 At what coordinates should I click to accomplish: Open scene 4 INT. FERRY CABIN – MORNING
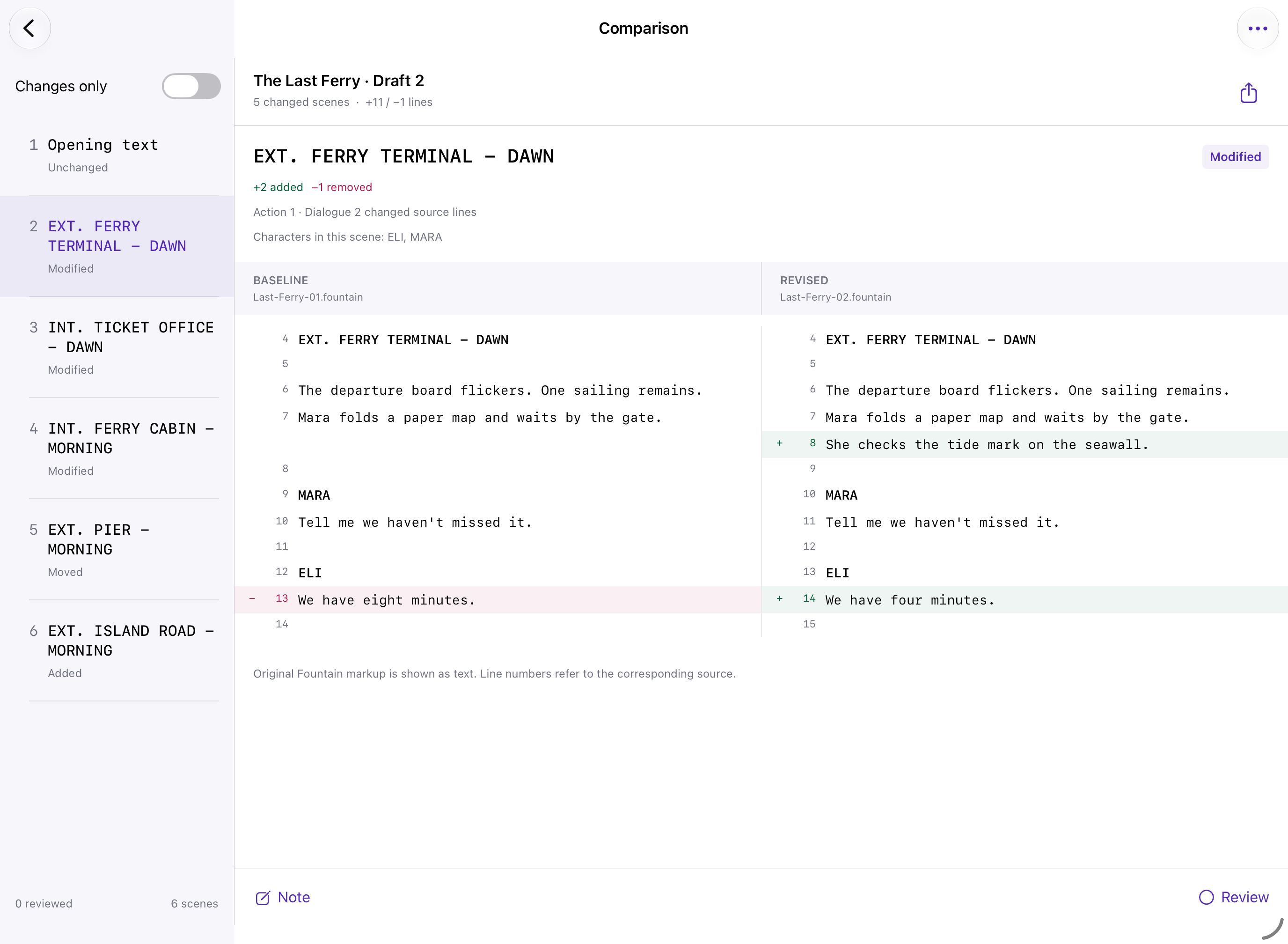point(117,449)
